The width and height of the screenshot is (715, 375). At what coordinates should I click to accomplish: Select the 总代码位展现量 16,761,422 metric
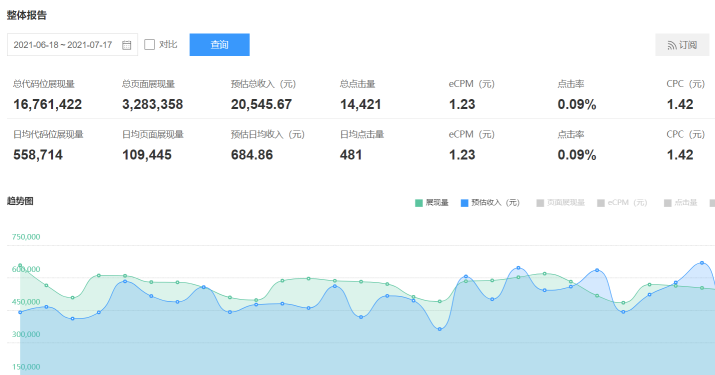coord(47,96)
